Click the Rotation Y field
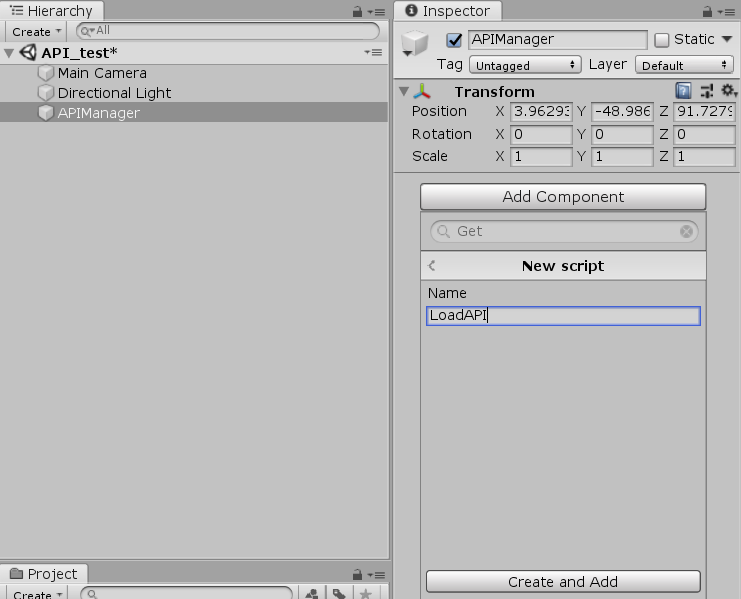The image size is (741, 599). 622,134
